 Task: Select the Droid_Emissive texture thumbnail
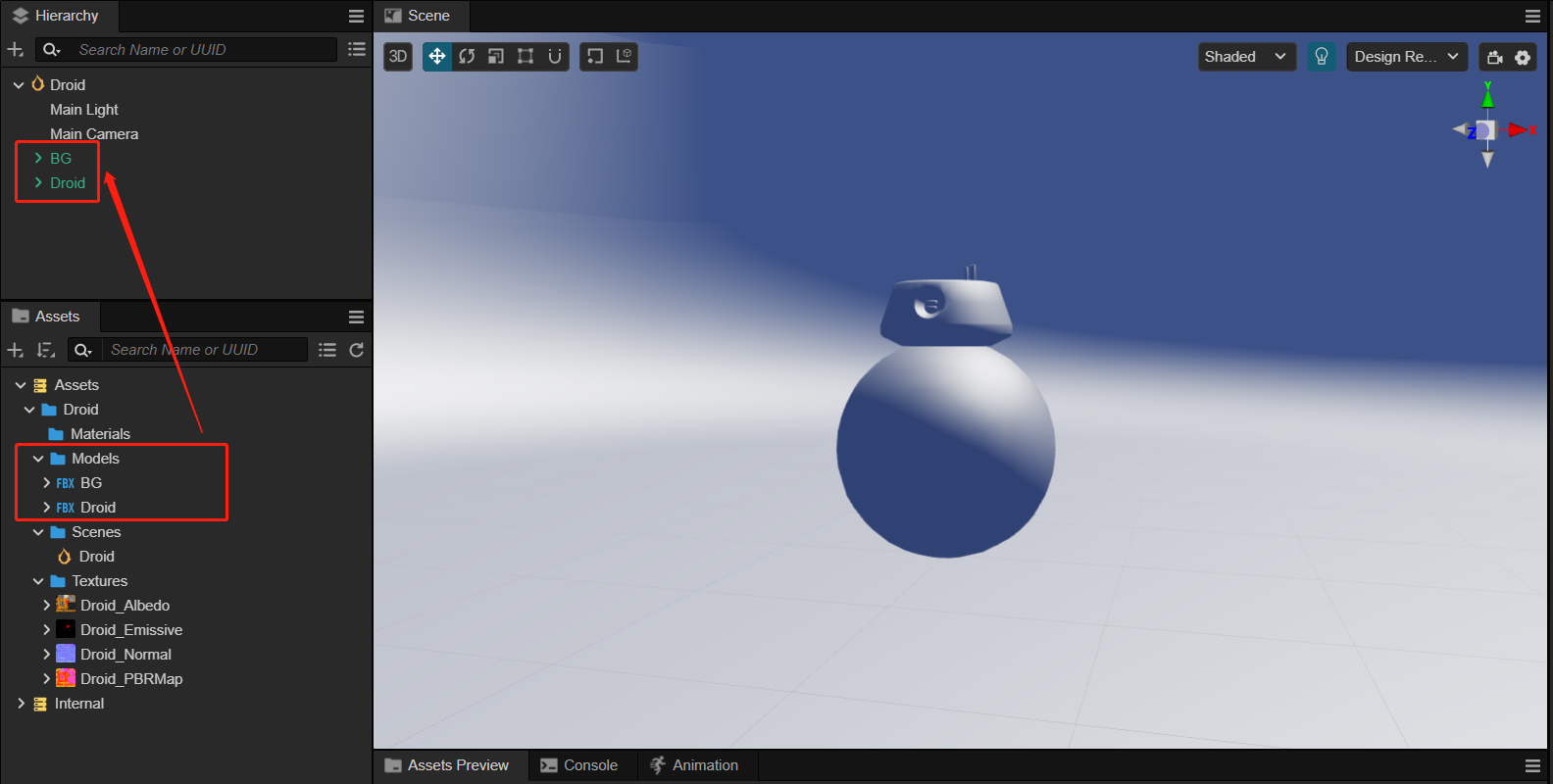coord(66,629)
